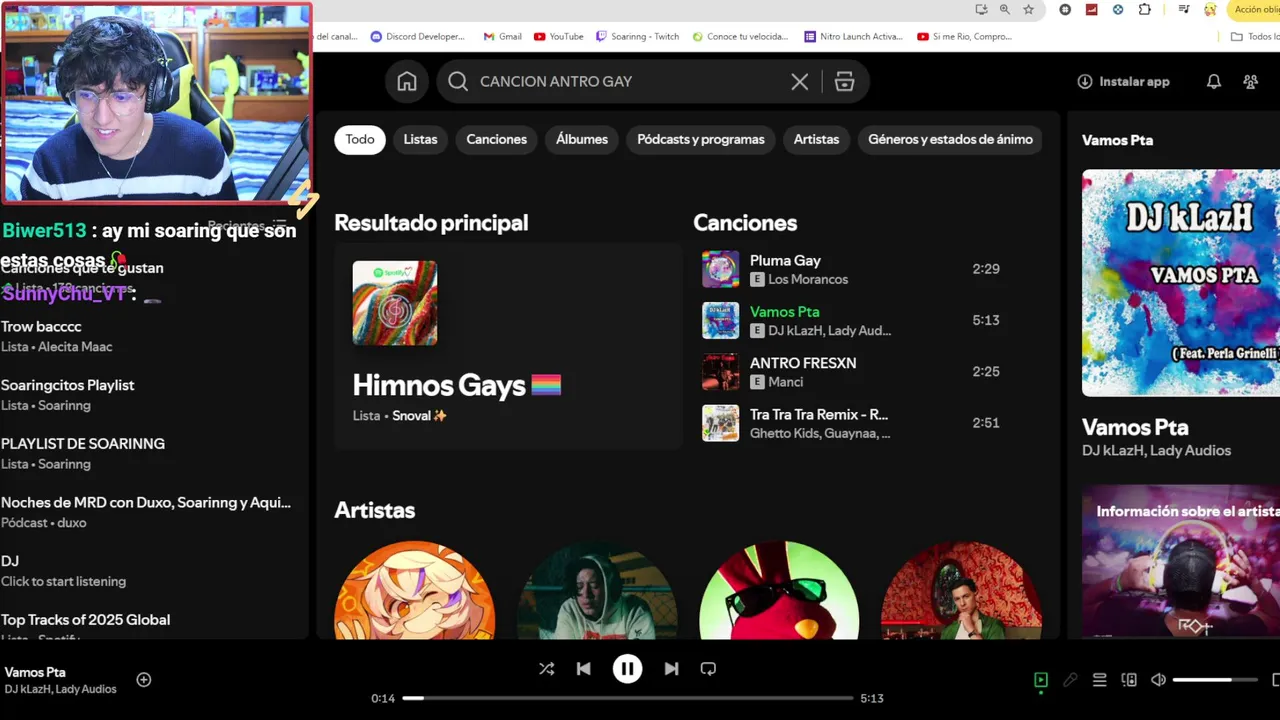Open Vamos Pta title in right panel
This screenshot has height=720, width=1280.
1135,427
